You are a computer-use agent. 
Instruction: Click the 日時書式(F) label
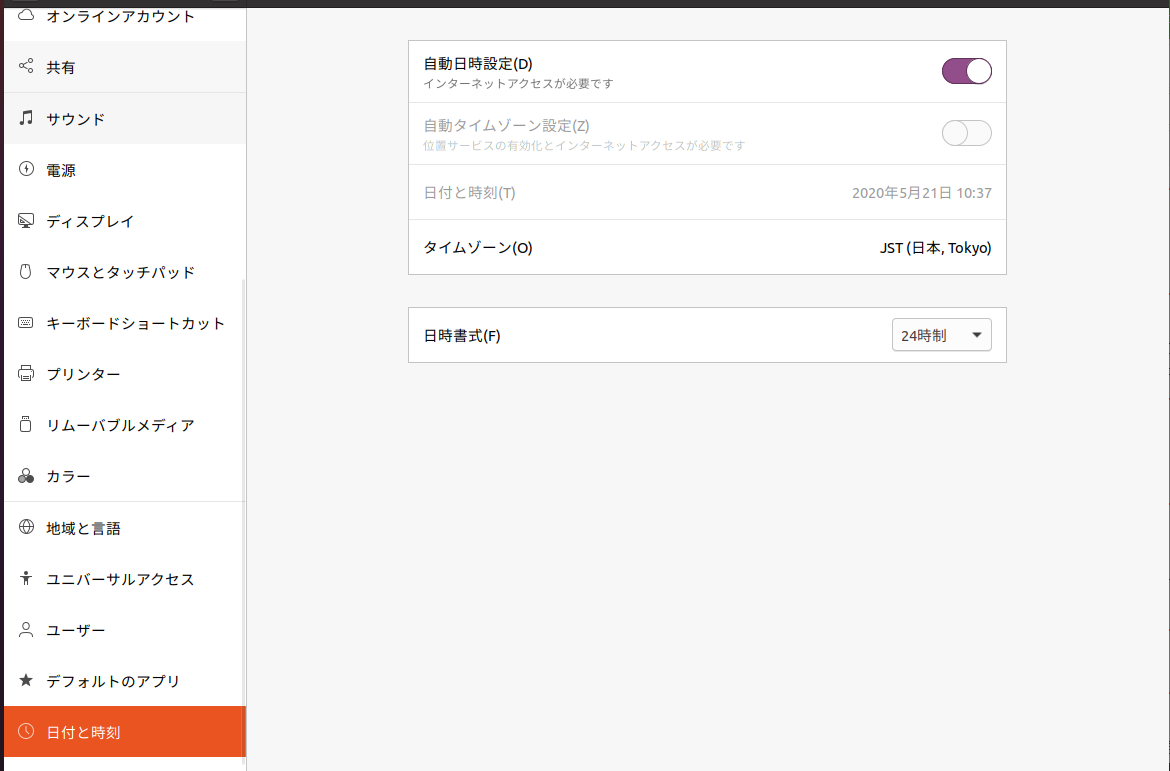tap(462, 336)
